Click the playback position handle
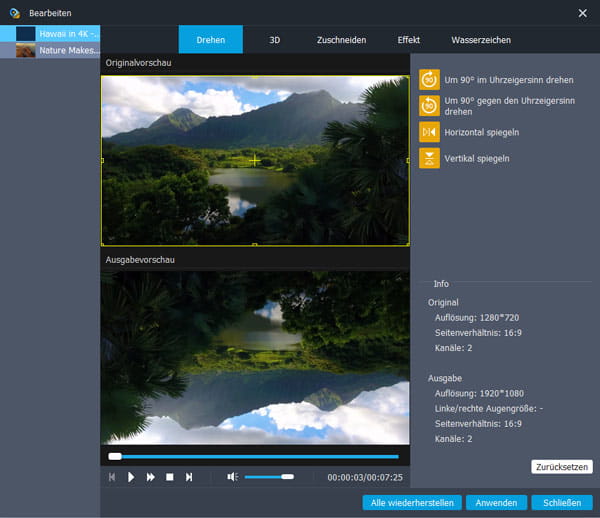The height and width of the screenshot is (518, 600). [115, 456]
